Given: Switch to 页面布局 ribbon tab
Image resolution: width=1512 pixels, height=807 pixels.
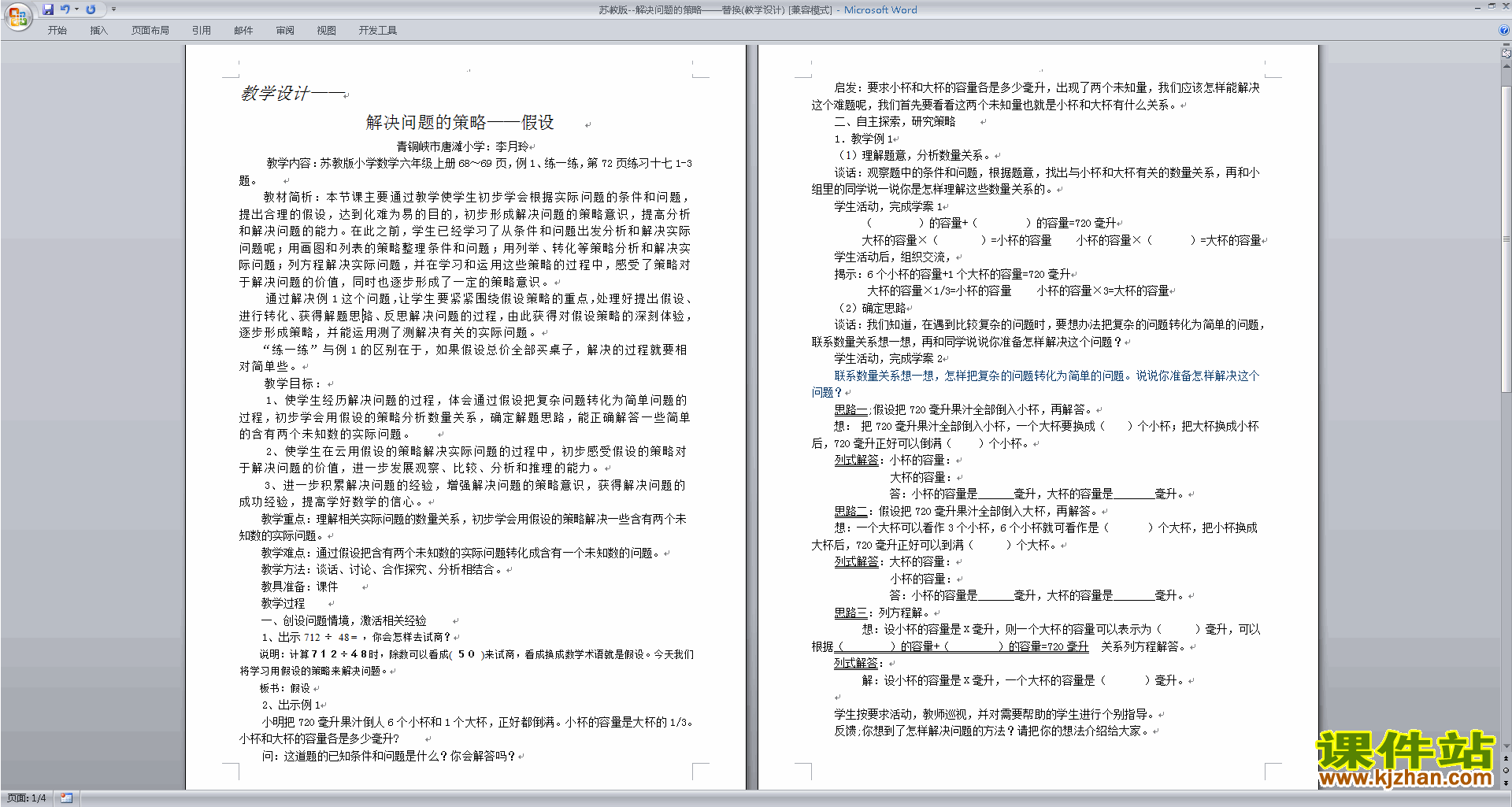Looking at the screenshot, I should click(x=150, y=31).
